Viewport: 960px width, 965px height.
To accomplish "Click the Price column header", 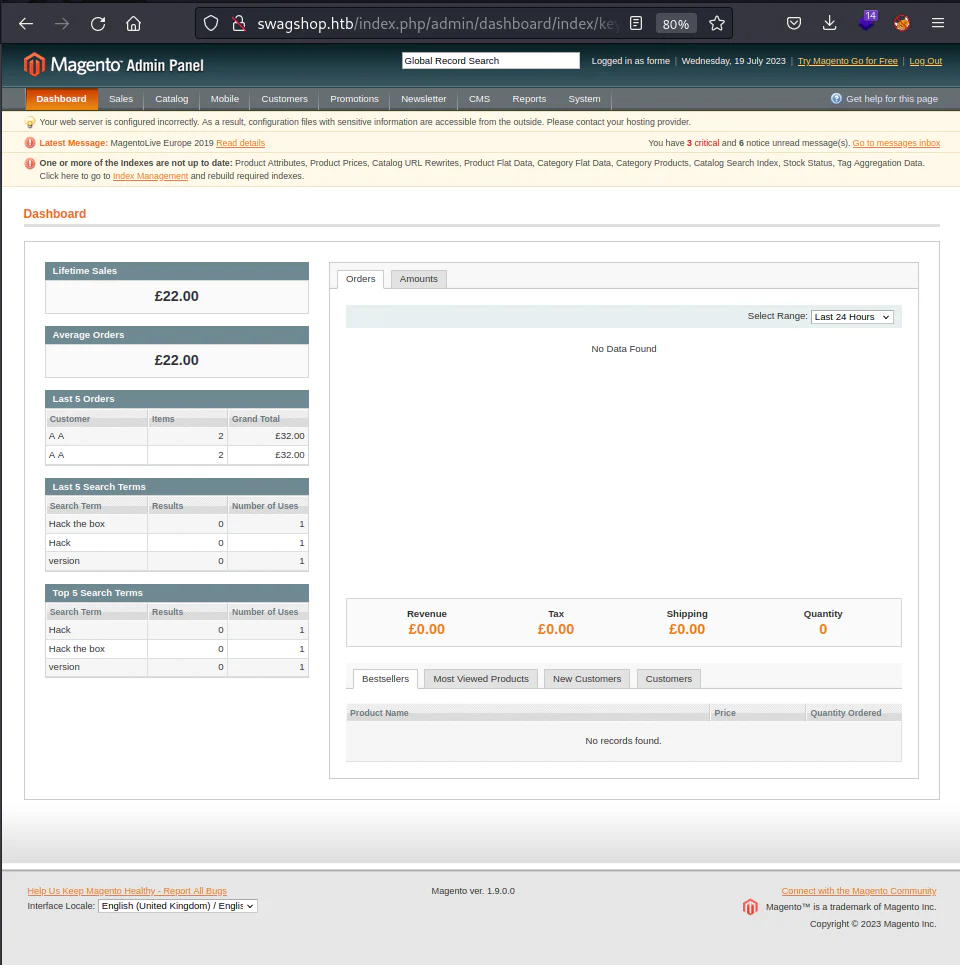I will coord(758,713).
